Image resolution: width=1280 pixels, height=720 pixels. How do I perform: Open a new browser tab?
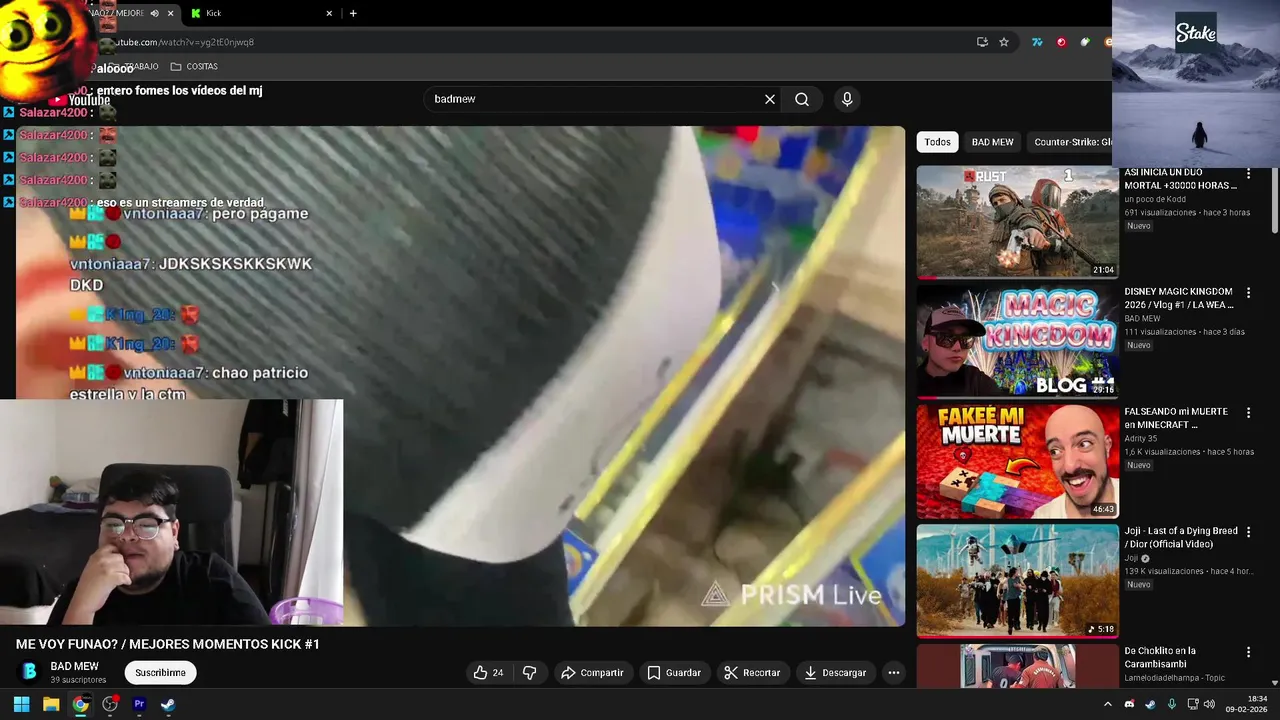click(353, 13)
